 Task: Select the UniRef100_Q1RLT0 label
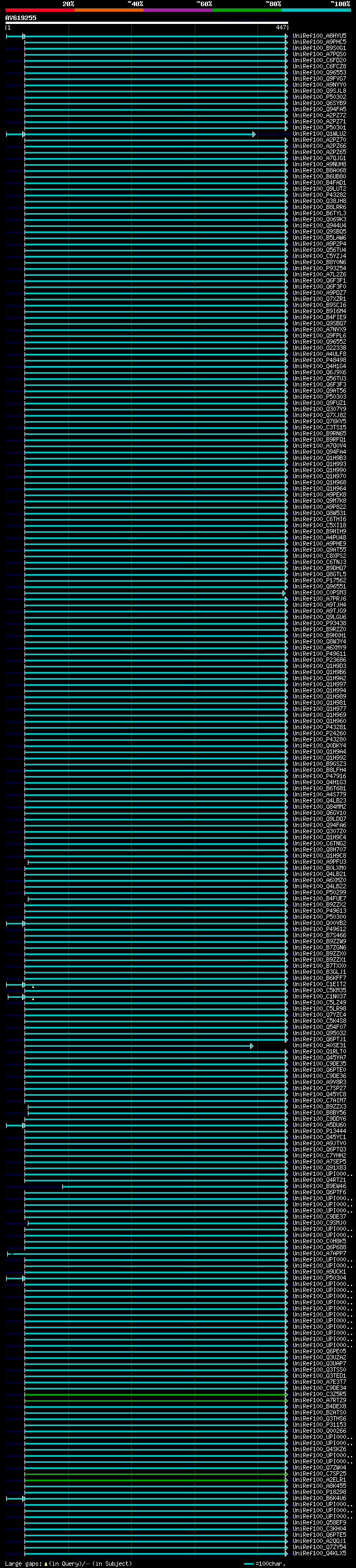point(319,1052)
